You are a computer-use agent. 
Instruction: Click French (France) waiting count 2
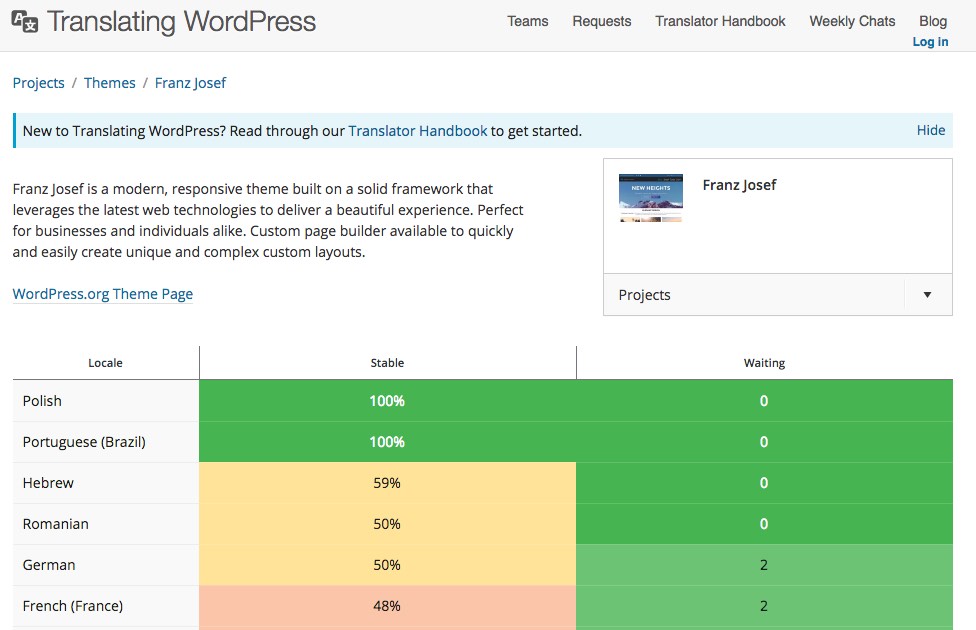click(x=764, y=606)
